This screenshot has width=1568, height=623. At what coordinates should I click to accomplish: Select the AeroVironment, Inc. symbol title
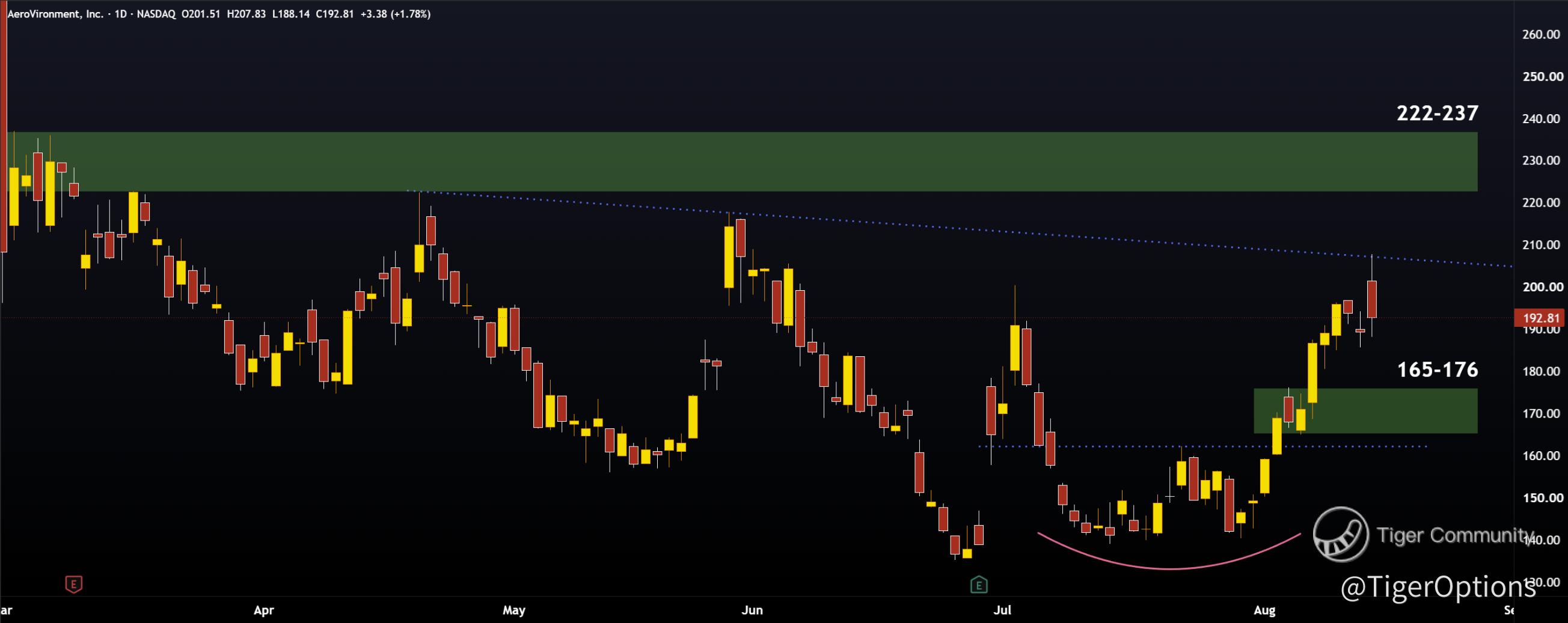(55, 14)
